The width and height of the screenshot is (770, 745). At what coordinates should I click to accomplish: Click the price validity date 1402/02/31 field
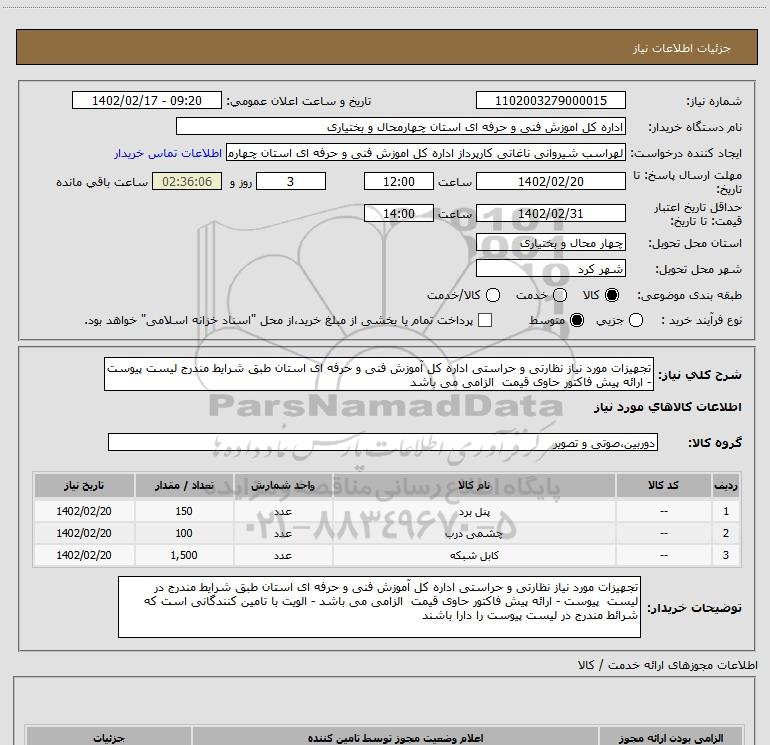pos(550,214)
